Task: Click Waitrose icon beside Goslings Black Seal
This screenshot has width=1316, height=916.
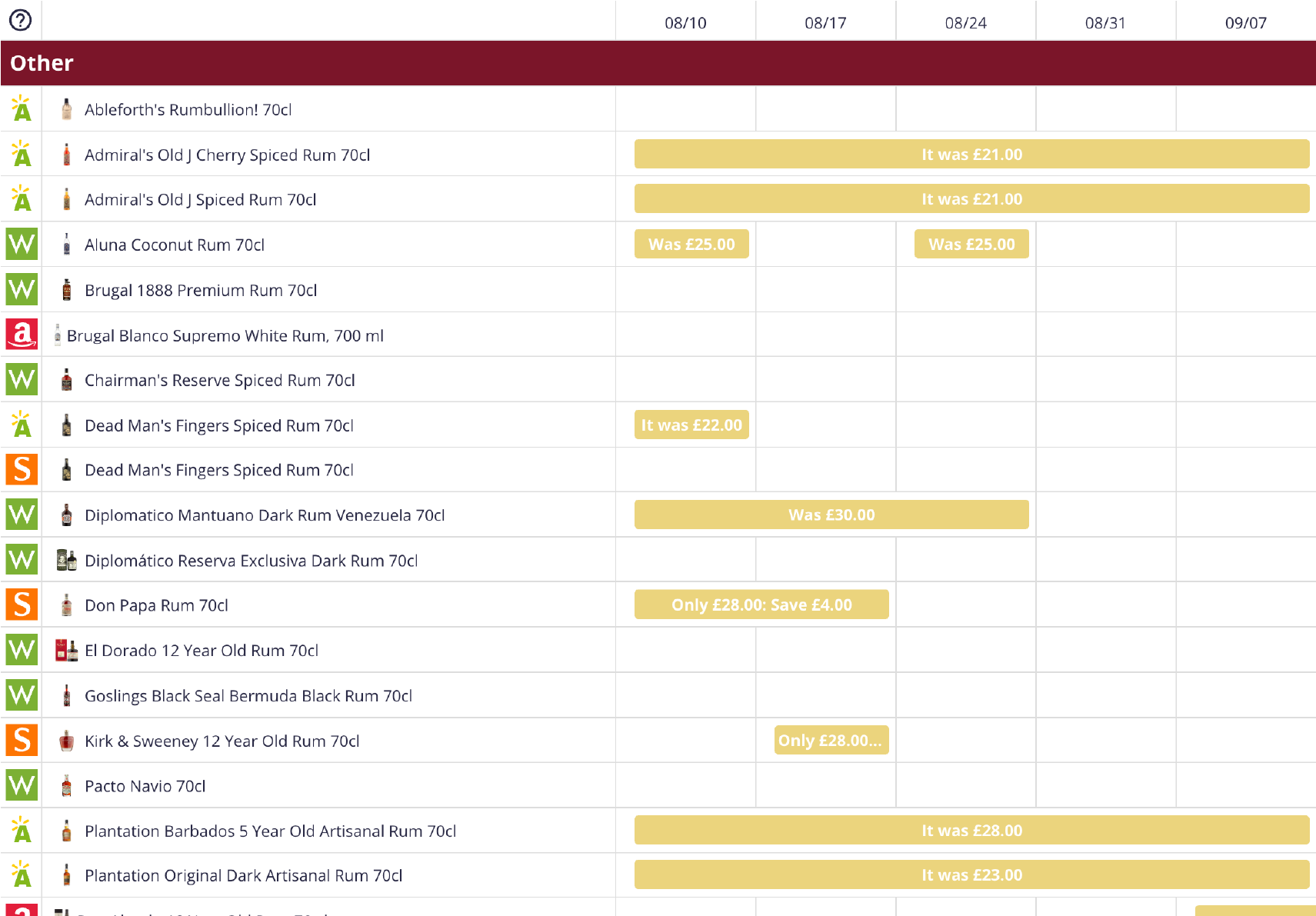Action: point(22,695)
